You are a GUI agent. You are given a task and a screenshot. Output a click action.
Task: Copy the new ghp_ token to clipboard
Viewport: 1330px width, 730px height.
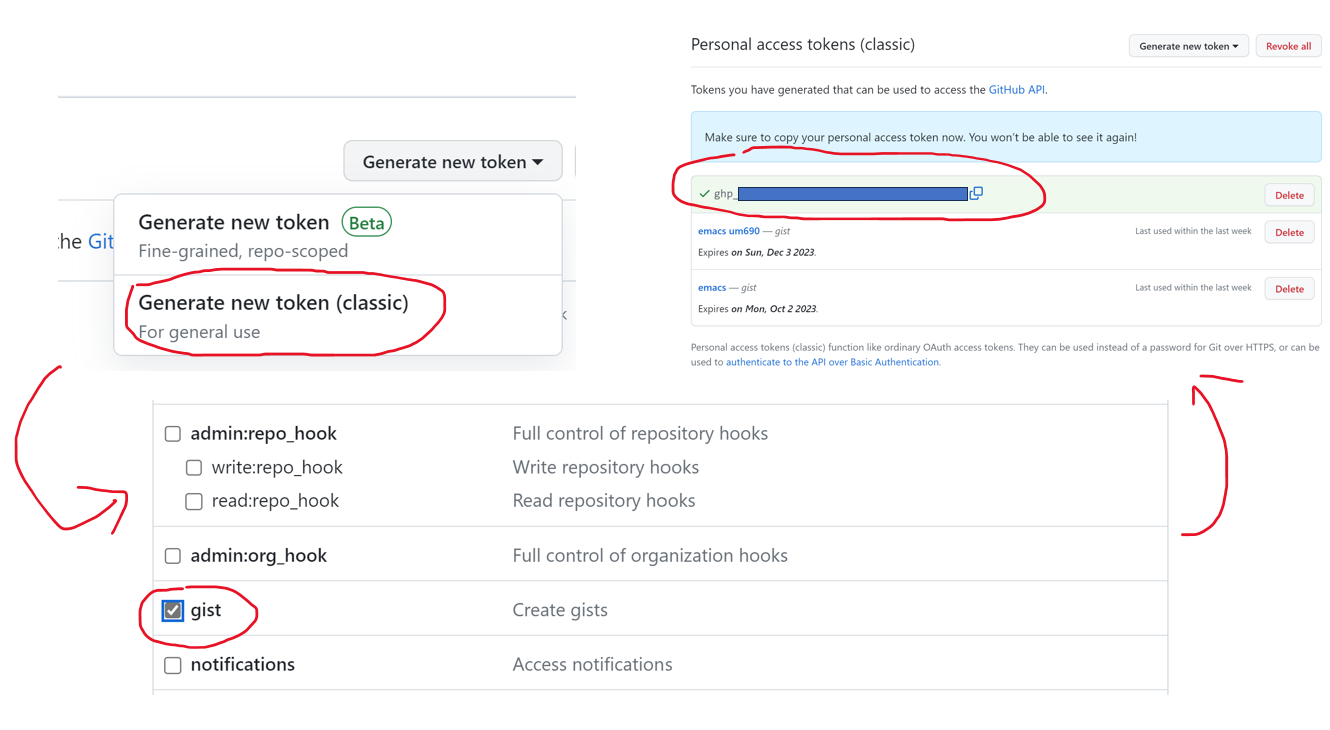coord(976,193)
